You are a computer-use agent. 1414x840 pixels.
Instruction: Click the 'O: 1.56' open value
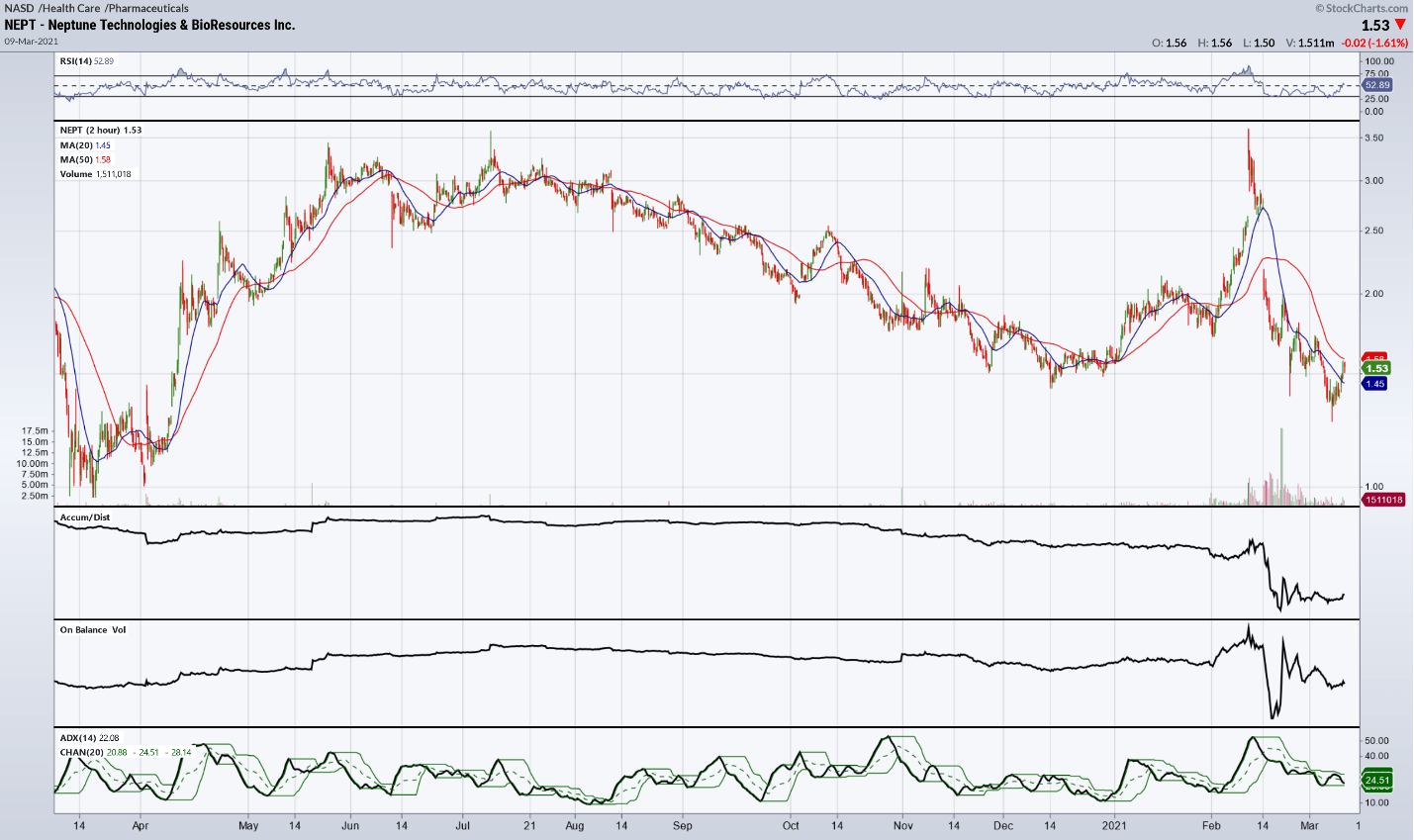click(1170, 43)
